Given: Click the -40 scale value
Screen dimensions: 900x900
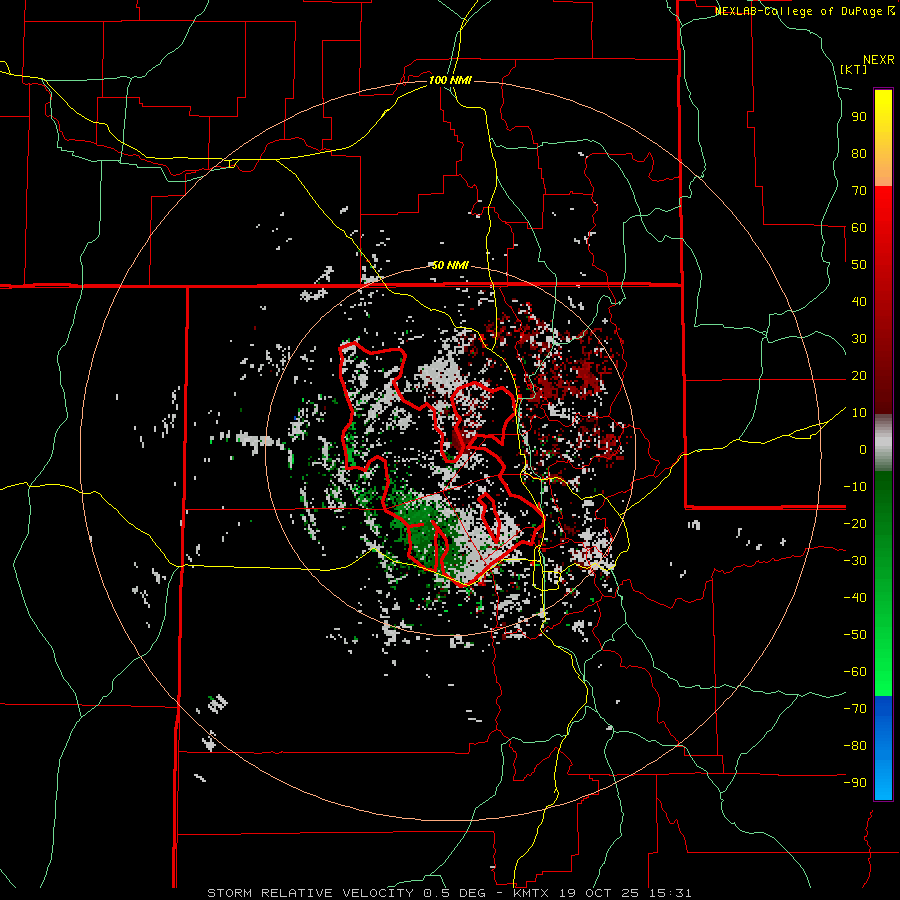Looking at the screenshot, I should coord(855,598).
